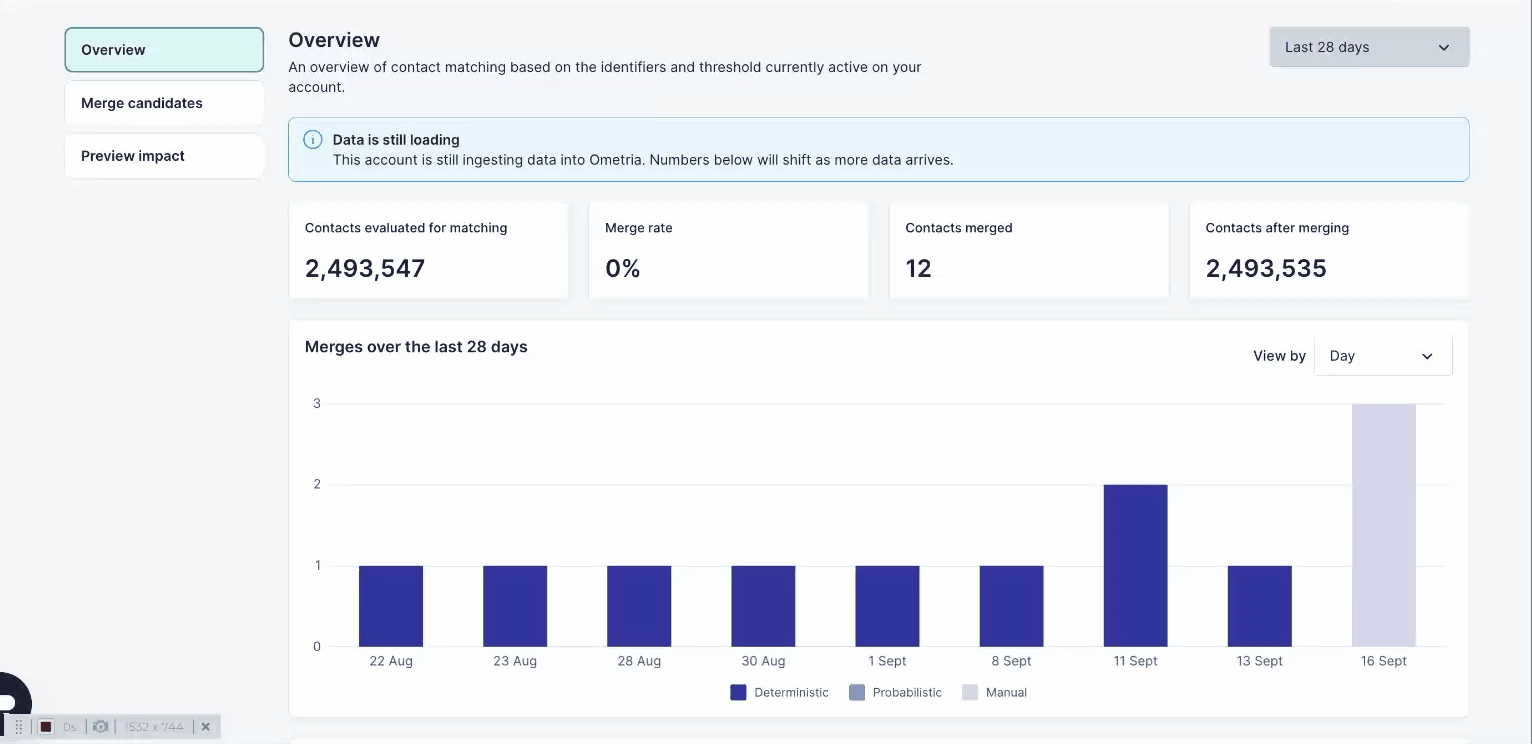Click the info icon in Data is still loading banner
Viewport: 1532px width, 744px height.
pyautogui.click(x=313, y=140)
